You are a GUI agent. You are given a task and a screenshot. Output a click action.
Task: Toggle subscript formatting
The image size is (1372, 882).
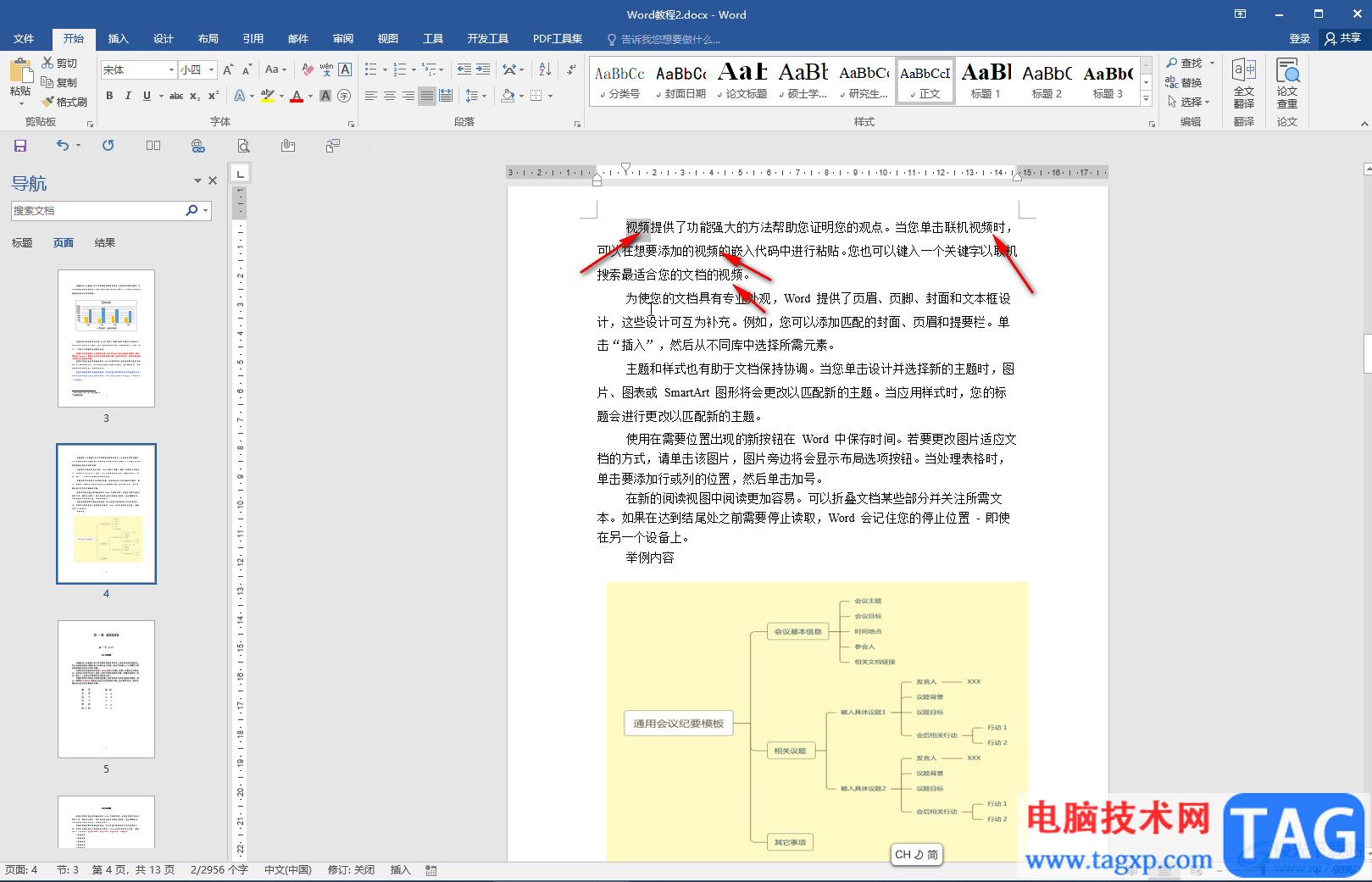click(x=195, y=96)
